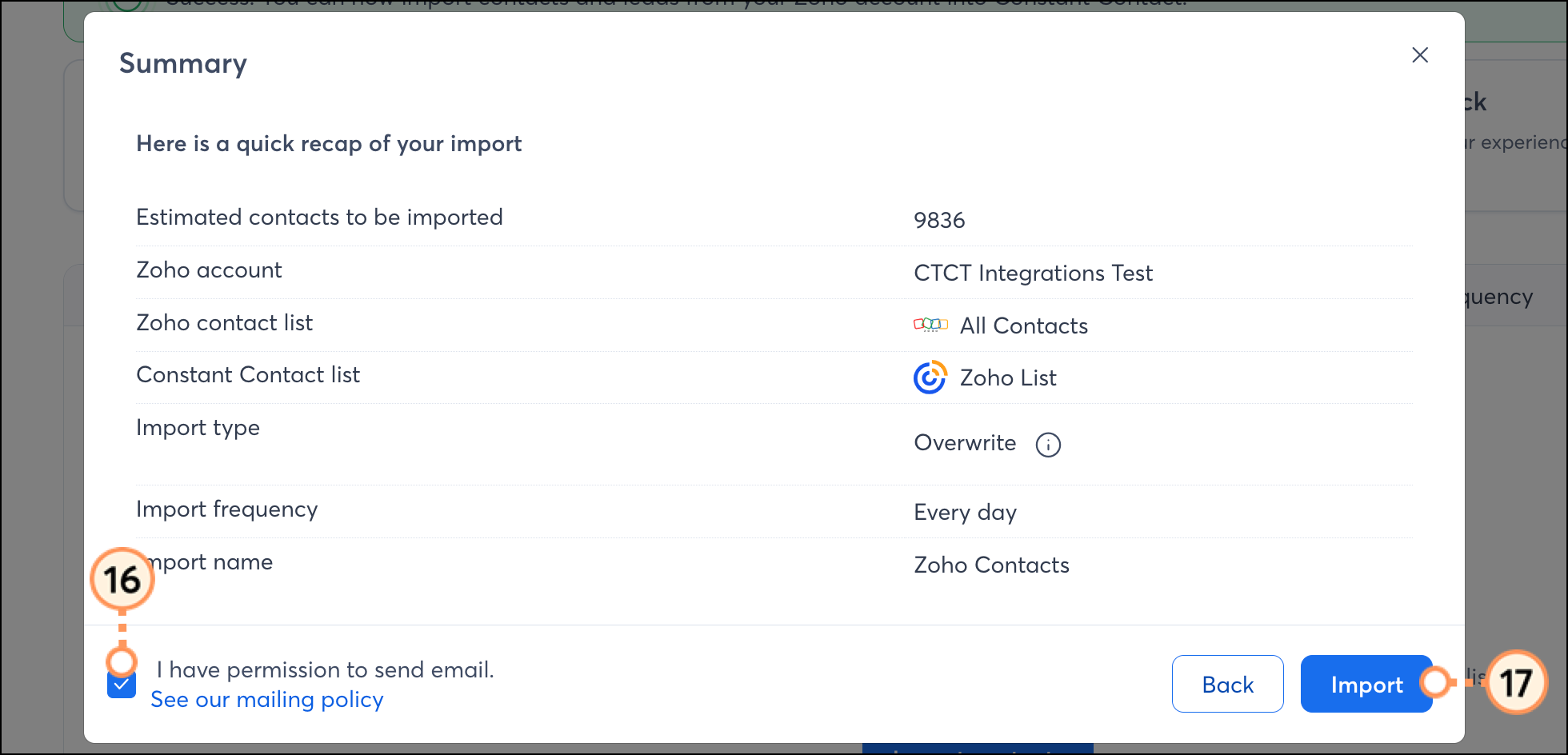1568x755 pixels.
Task: Click the All Contacts list name
Action: 1023,326
